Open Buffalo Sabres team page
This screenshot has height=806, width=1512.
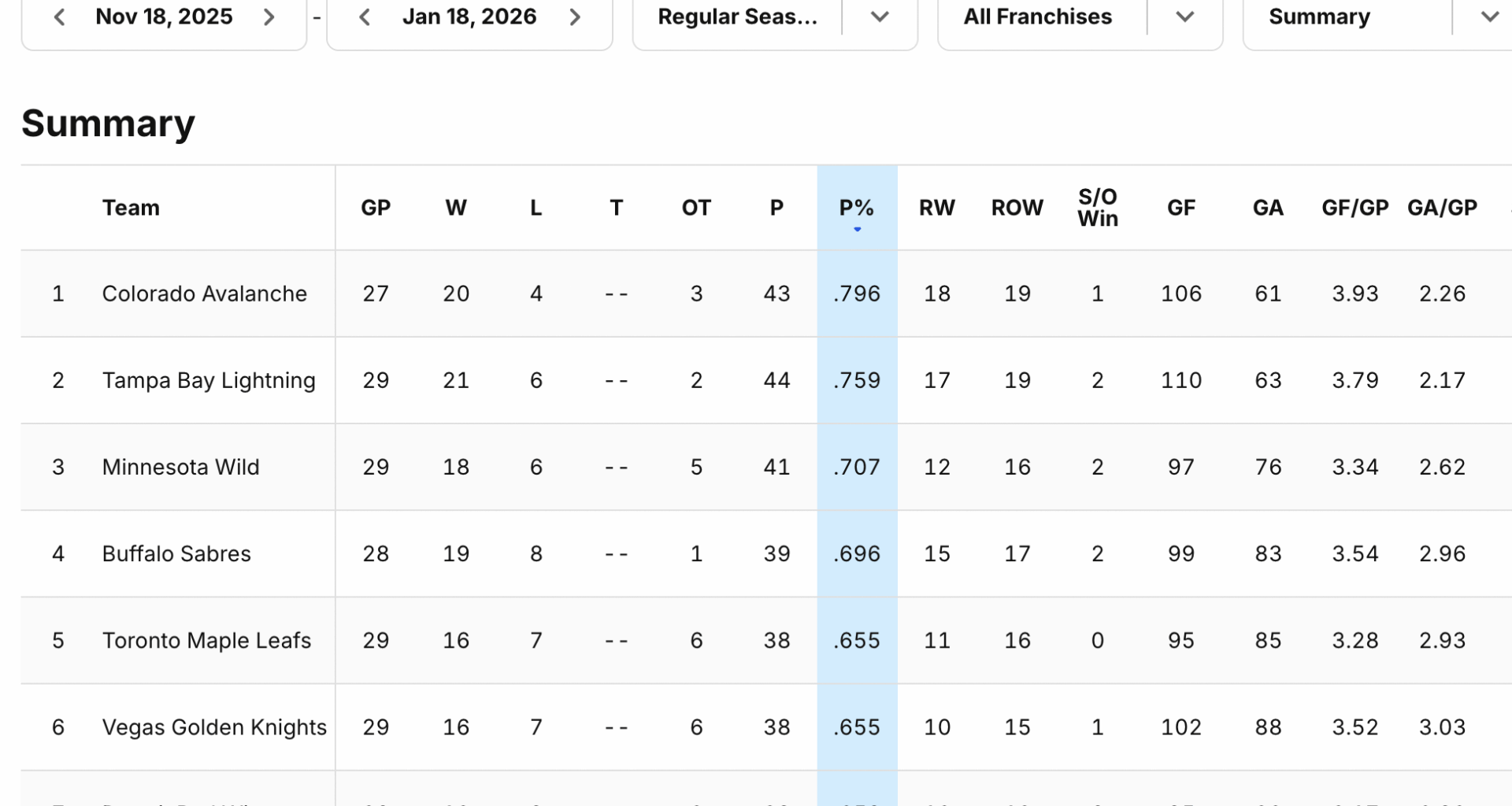pyautogui.click(x=176, y=553)
